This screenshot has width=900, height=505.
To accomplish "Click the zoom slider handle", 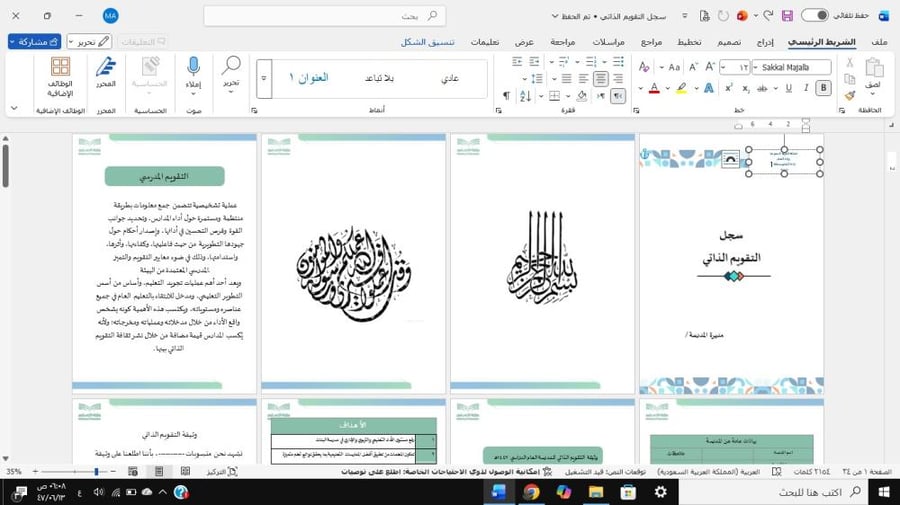I will coord(96,471).
